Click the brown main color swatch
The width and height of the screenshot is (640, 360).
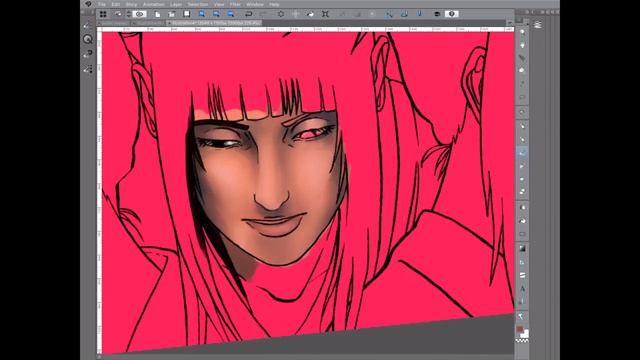pyautogui.click(x=520, y=329)
